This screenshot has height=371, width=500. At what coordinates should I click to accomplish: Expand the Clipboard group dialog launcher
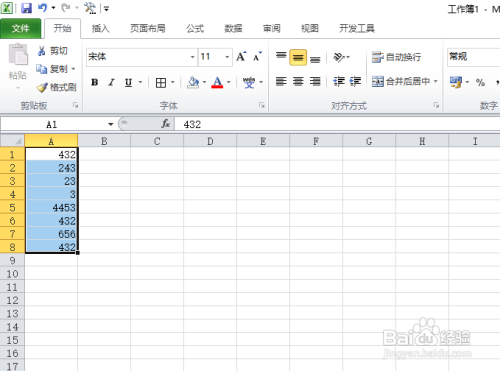[x=76, y=105]
